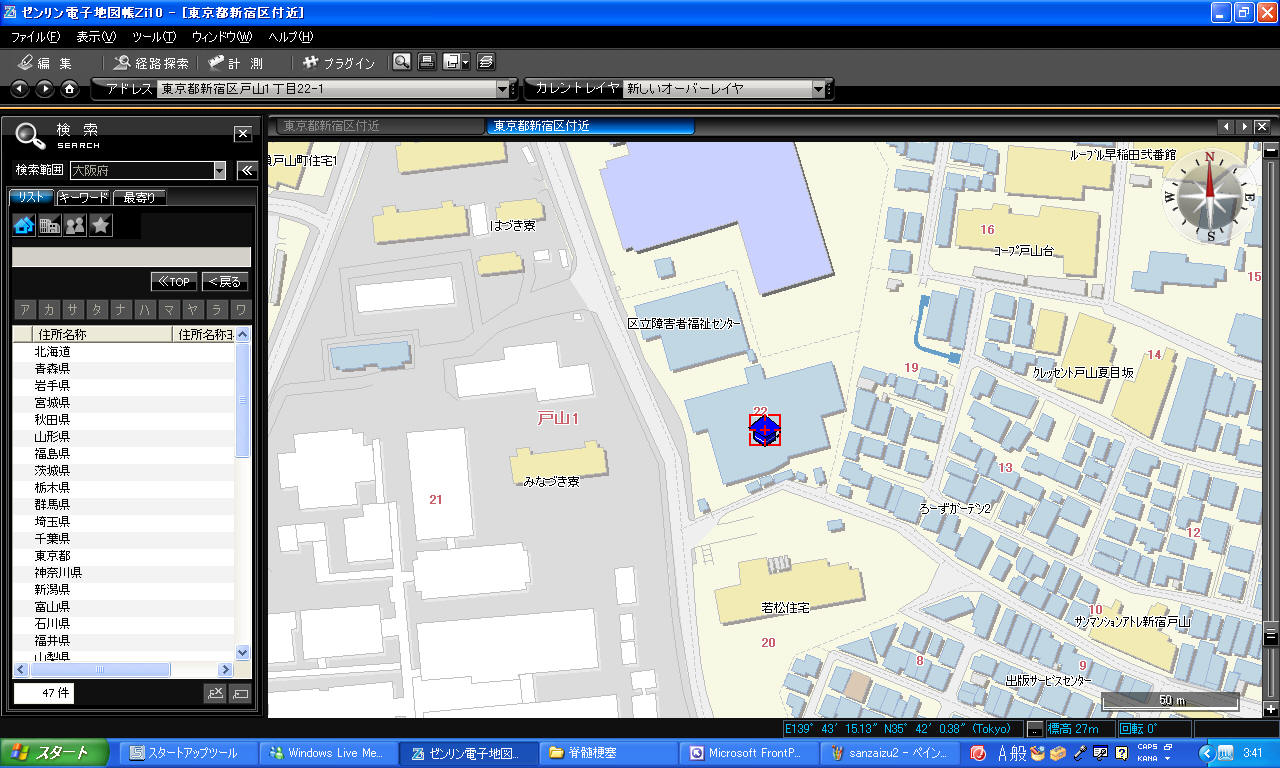
Task: Click the print icon in toolbar
Action: 427,62
